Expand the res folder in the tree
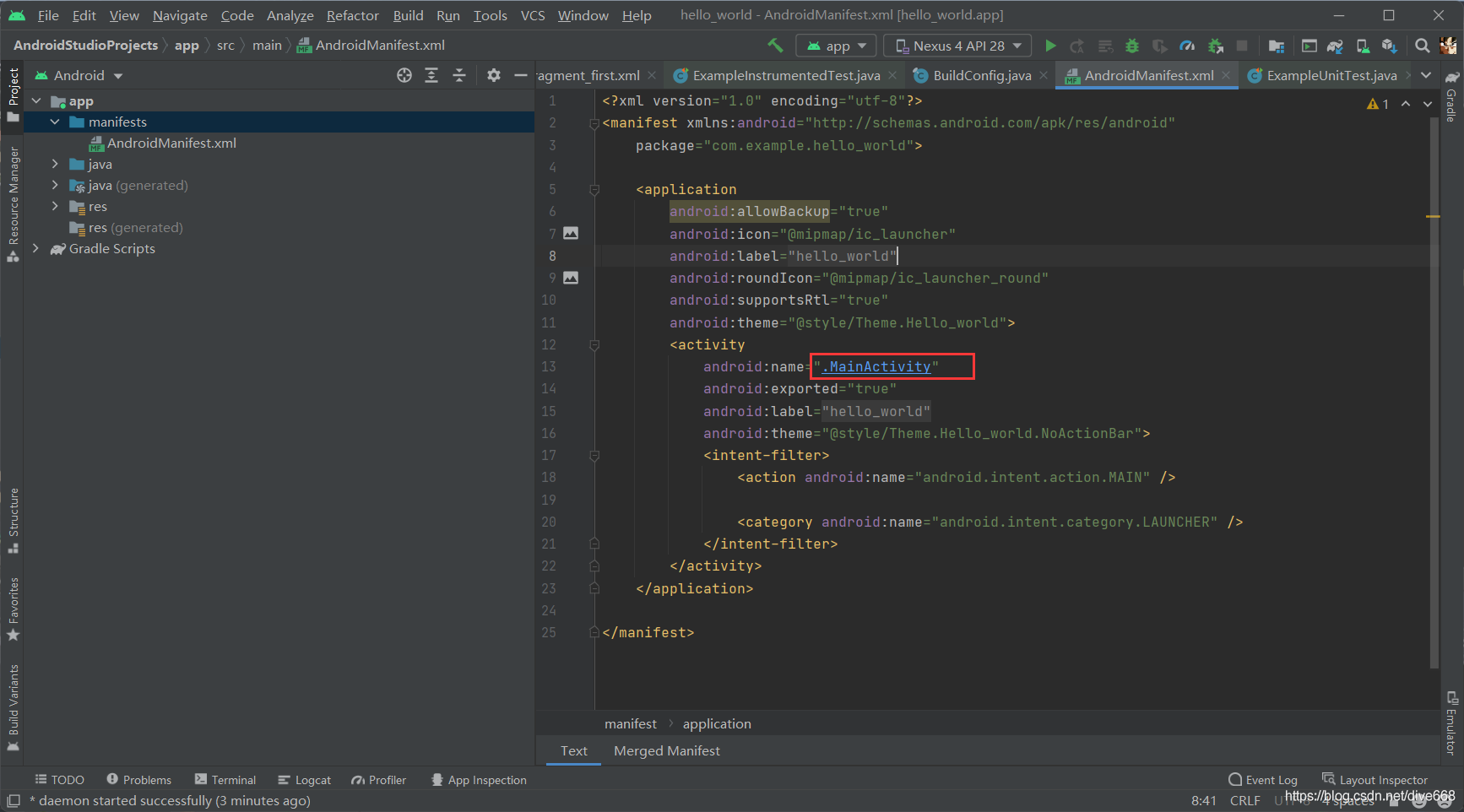 point(55,206)
